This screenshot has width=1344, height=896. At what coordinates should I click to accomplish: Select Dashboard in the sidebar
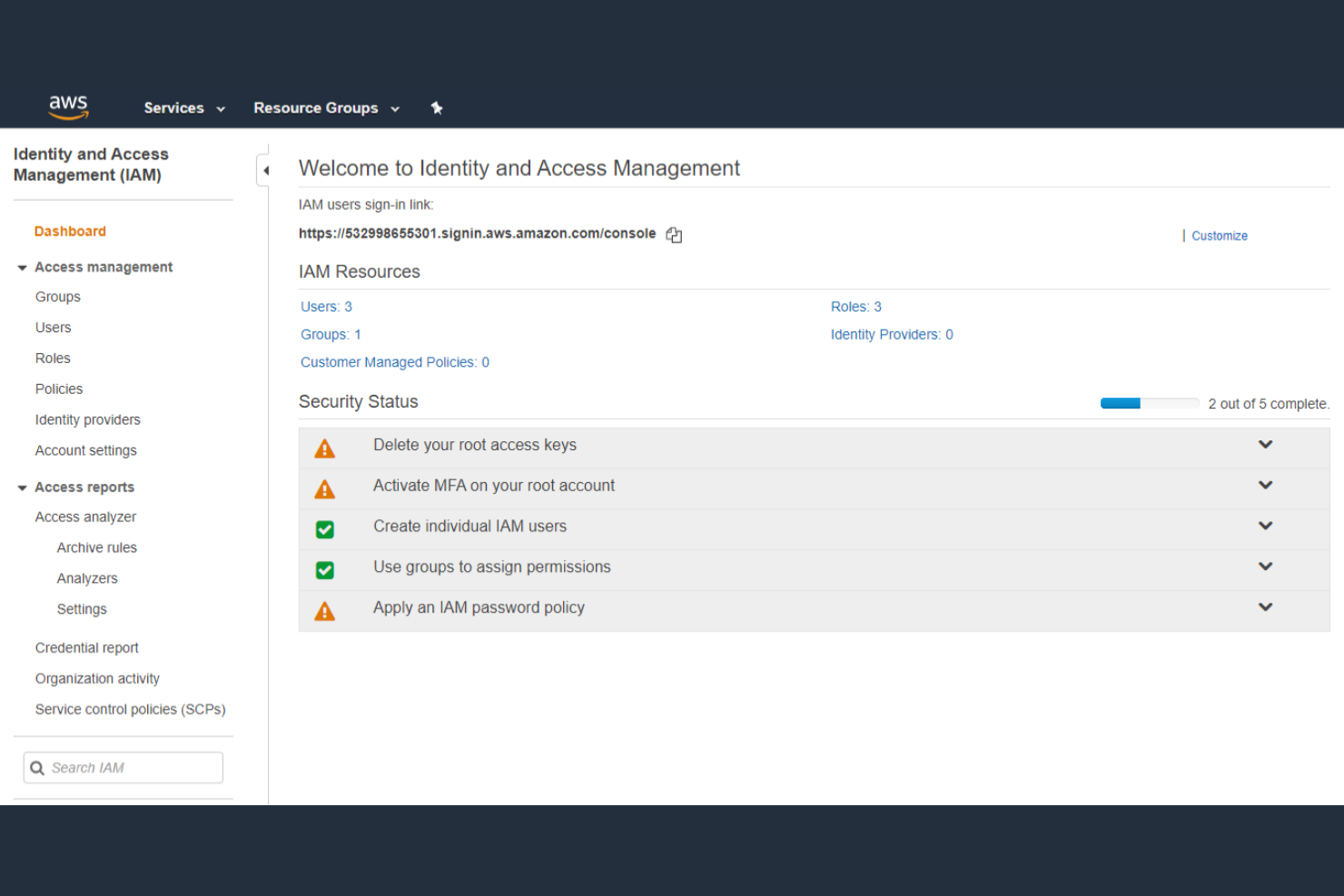(x=70, y=231)
